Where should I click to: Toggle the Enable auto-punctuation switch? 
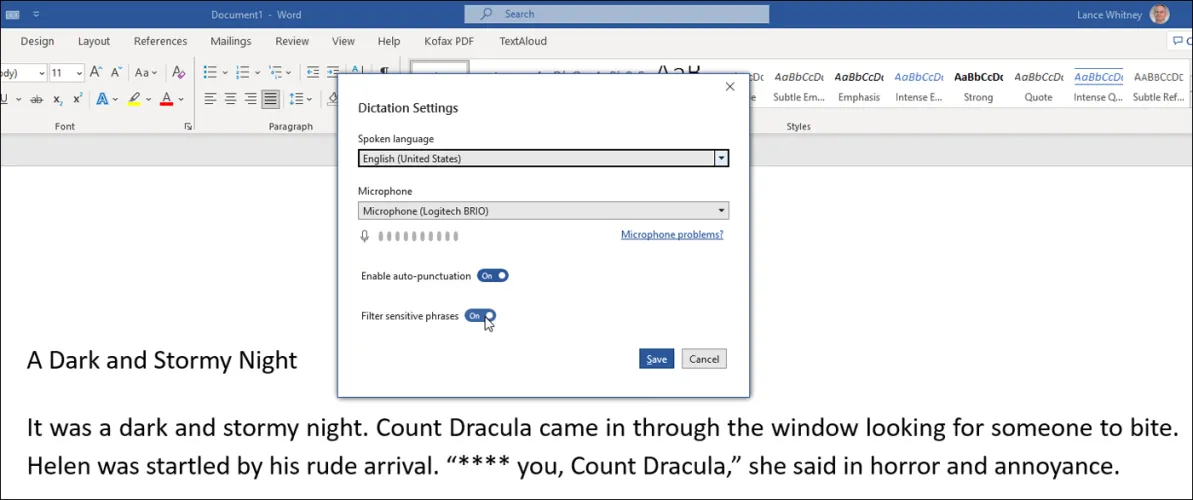[x=492, y=275]
